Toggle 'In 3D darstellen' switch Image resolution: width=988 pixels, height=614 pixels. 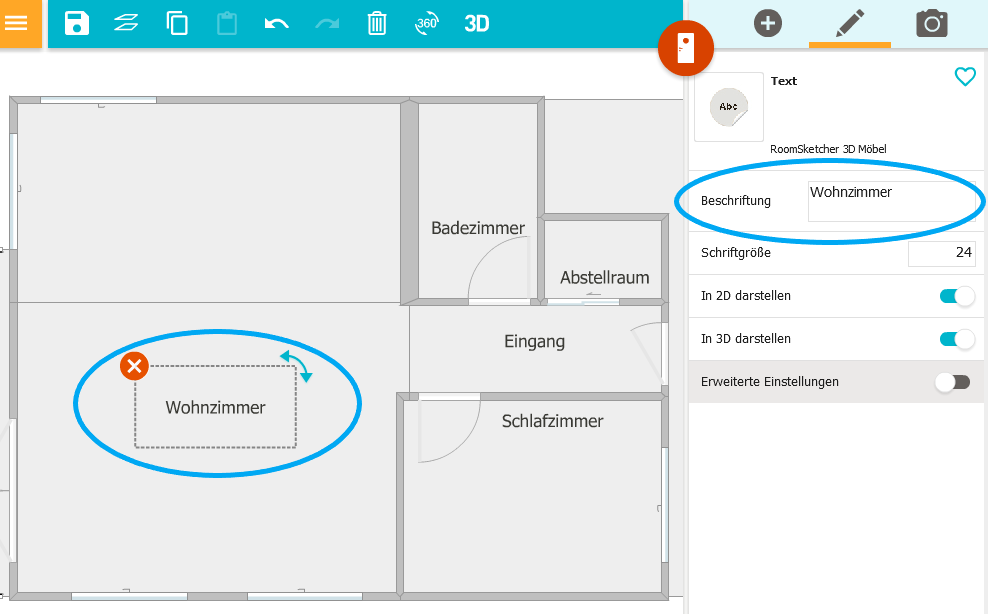click(x=956, y=339)
